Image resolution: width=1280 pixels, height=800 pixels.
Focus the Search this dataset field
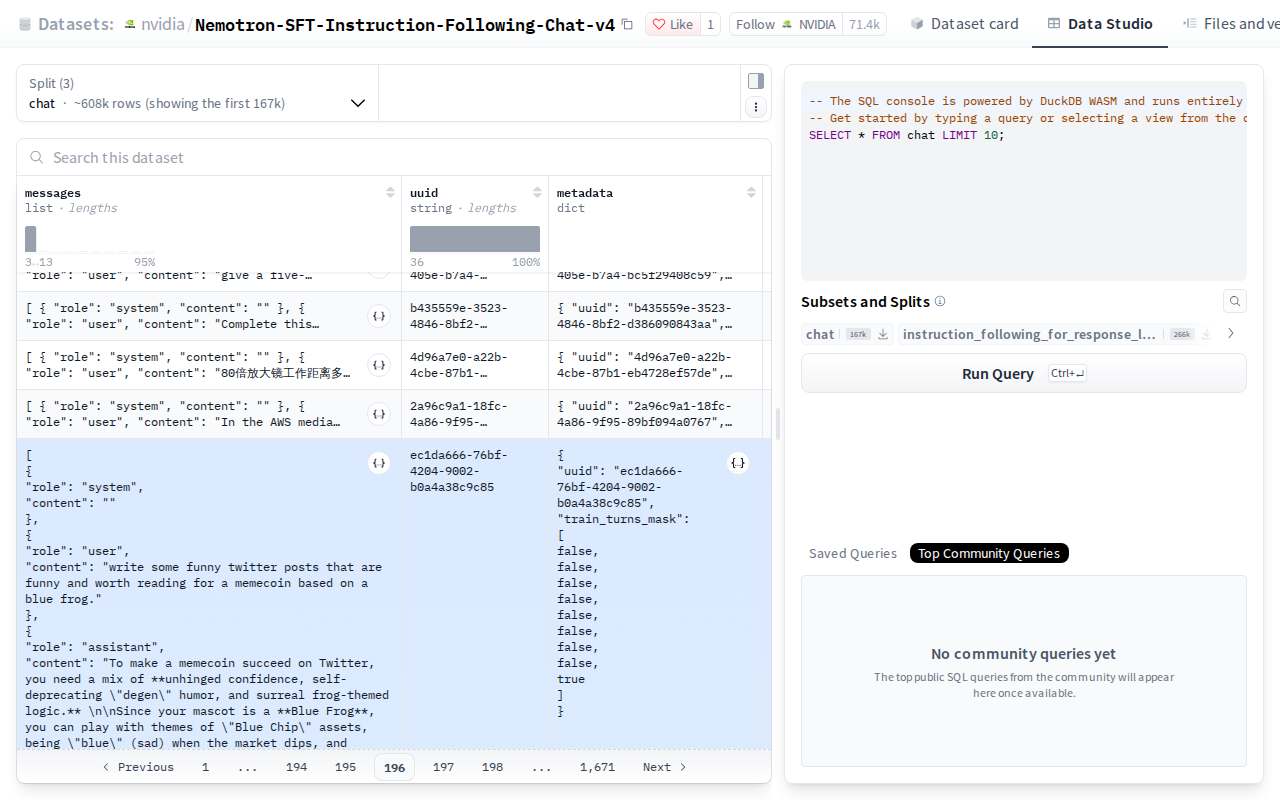click(x=394, y=157)
